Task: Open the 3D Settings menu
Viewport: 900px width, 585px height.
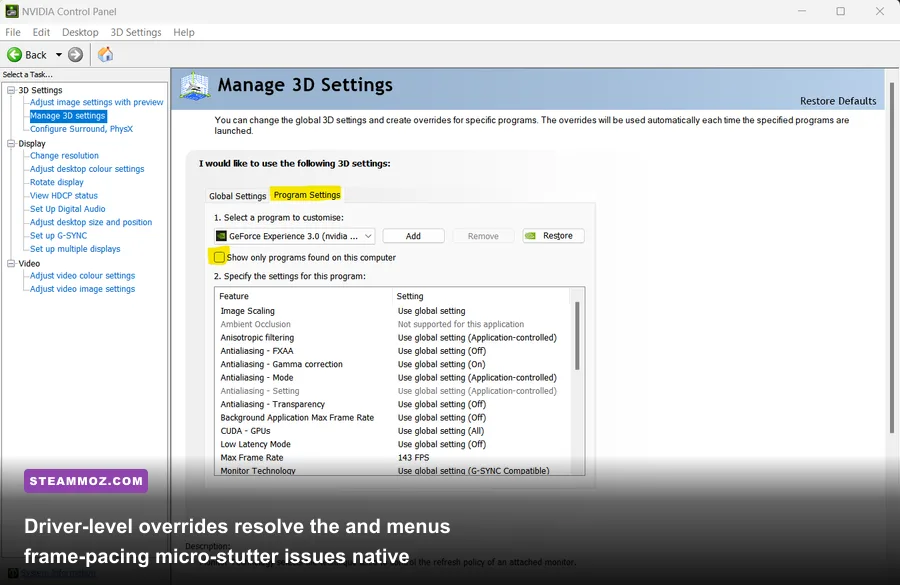Action: tap(136, 32)
